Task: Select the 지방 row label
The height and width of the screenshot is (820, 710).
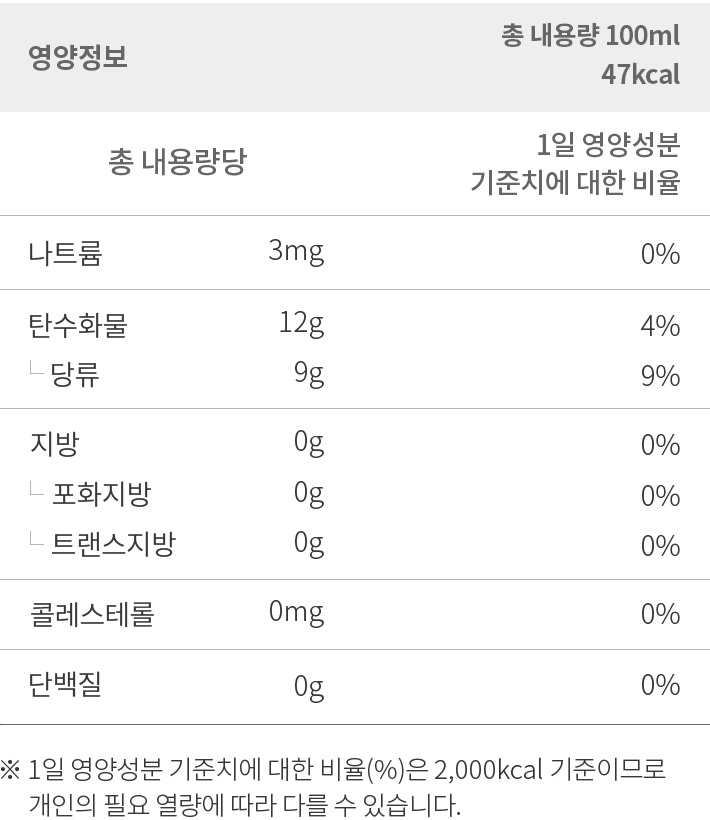Action: 54,444
